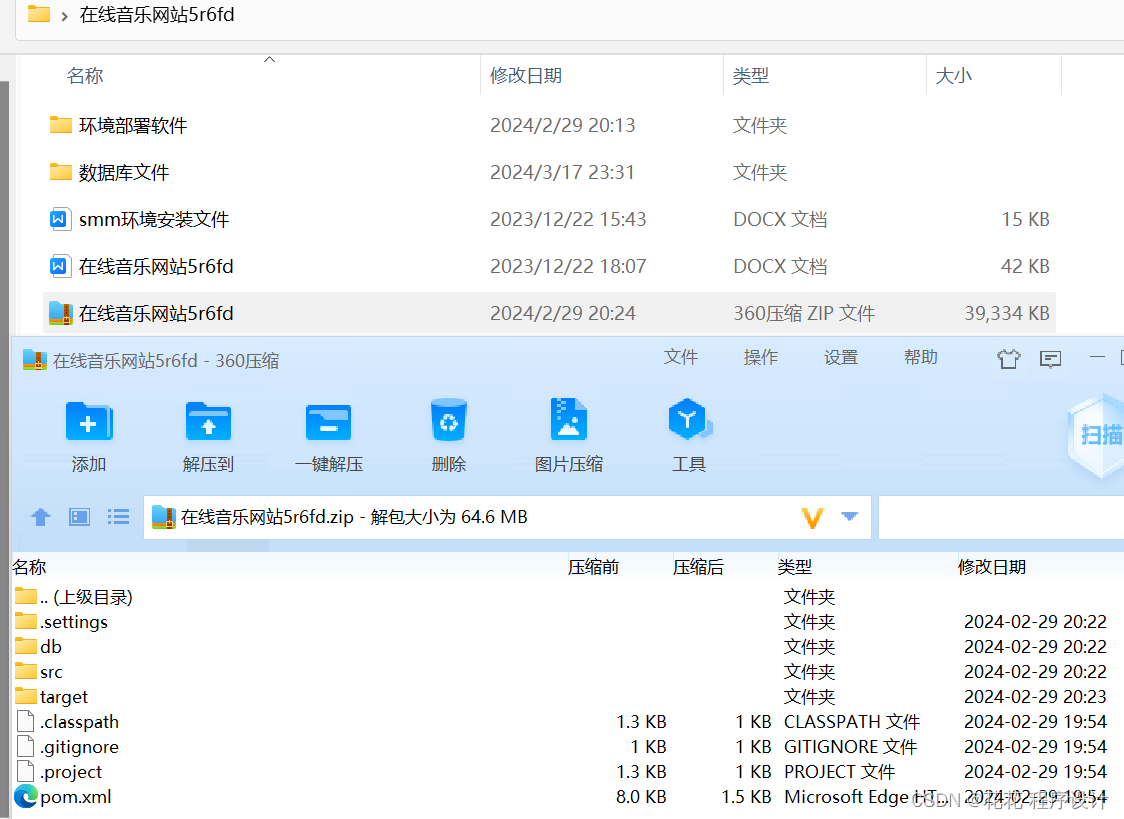Select the 环境部署软件 folder in Explorer
Image resolution: width=1124 pixels, height=819 pixels.
133,125
